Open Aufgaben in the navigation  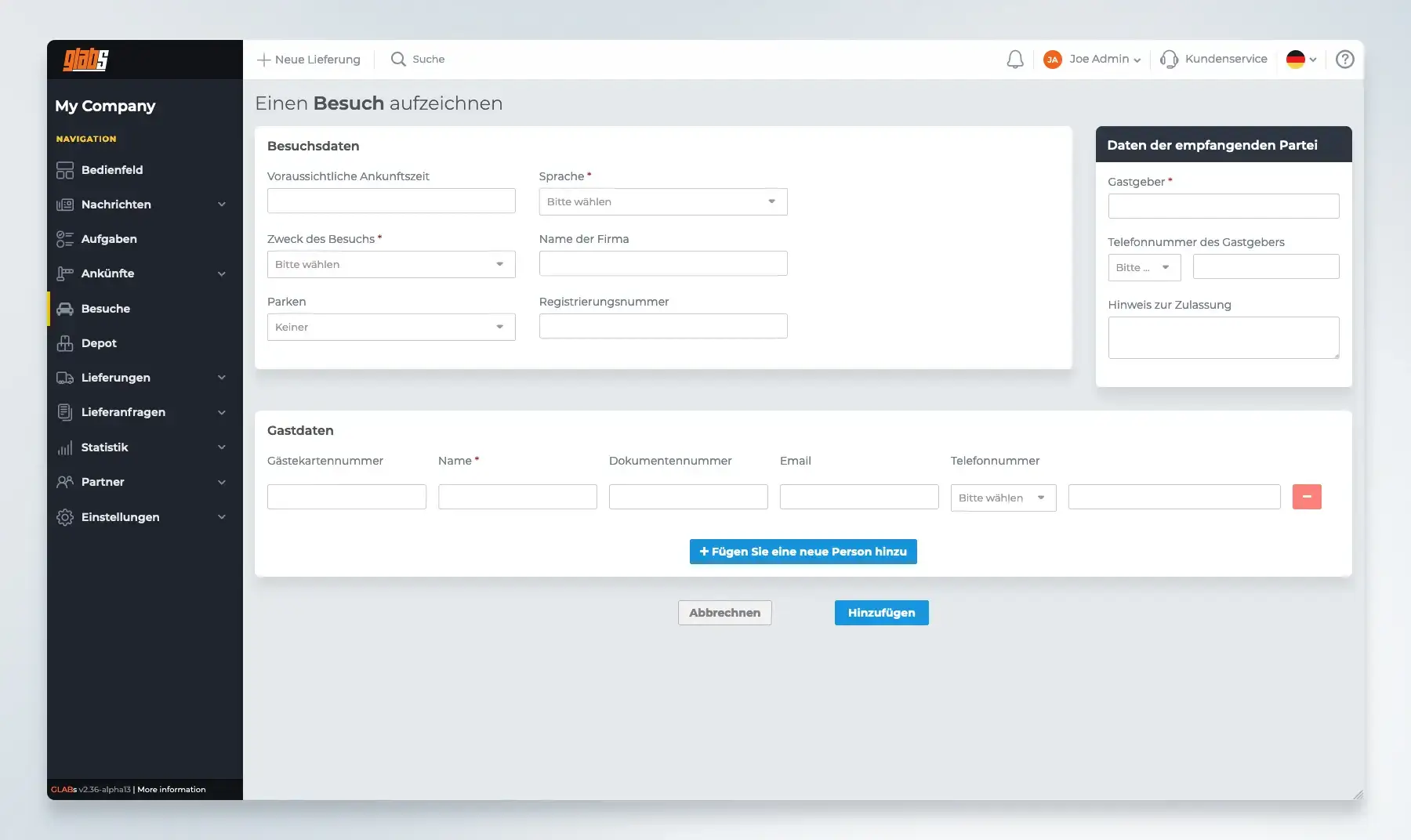tap(109, 239)
